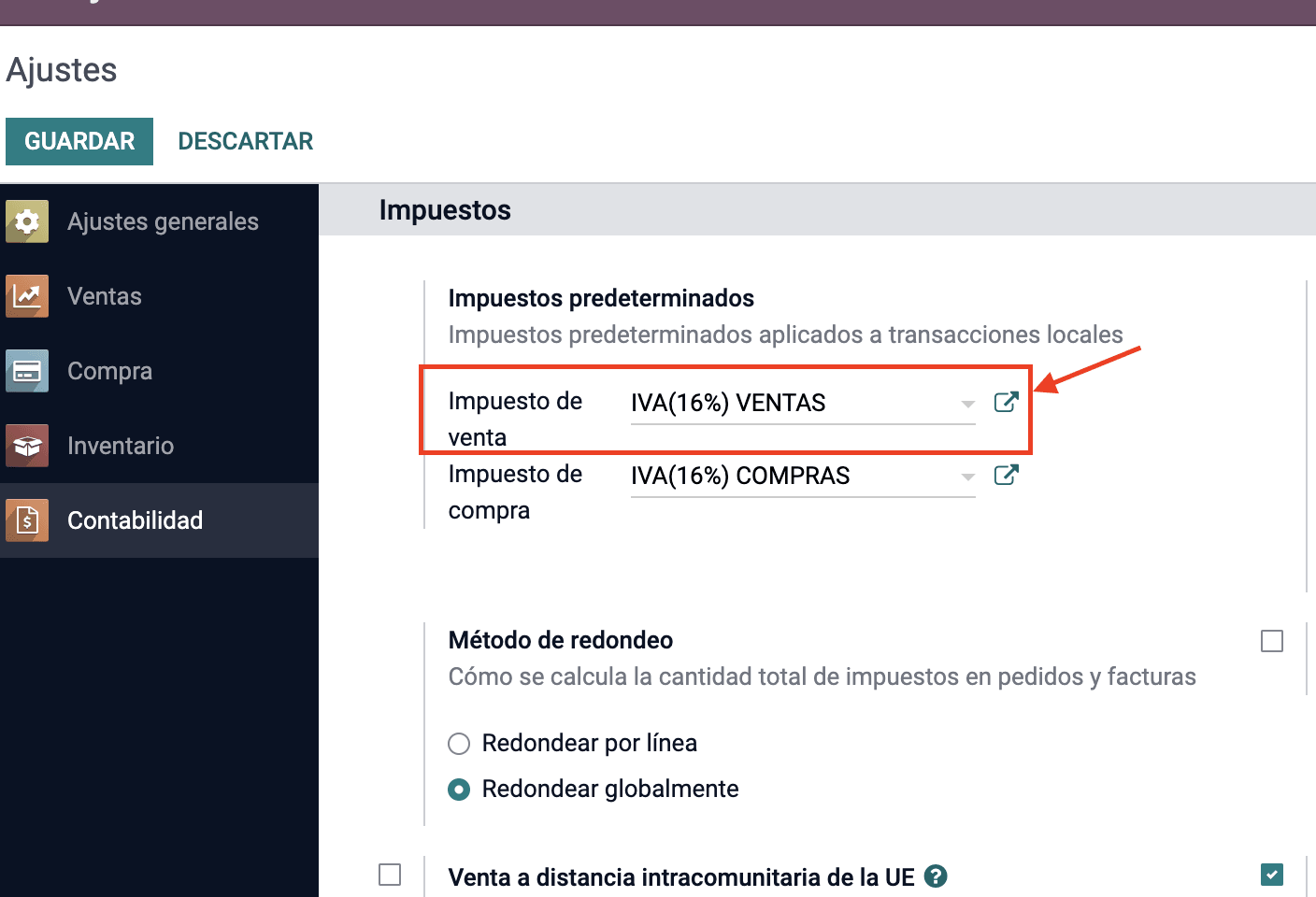Click the Contabilidad invoice icon

click(27, 520)
